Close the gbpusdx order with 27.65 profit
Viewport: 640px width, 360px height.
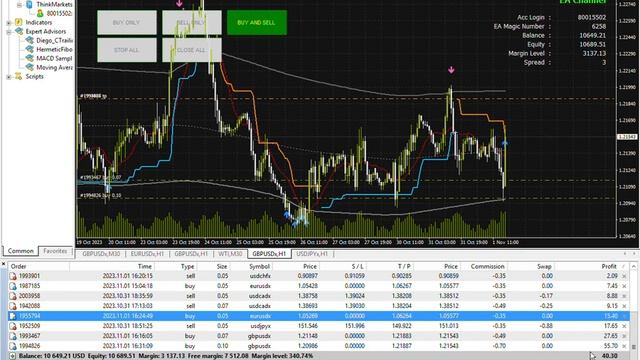624,336
